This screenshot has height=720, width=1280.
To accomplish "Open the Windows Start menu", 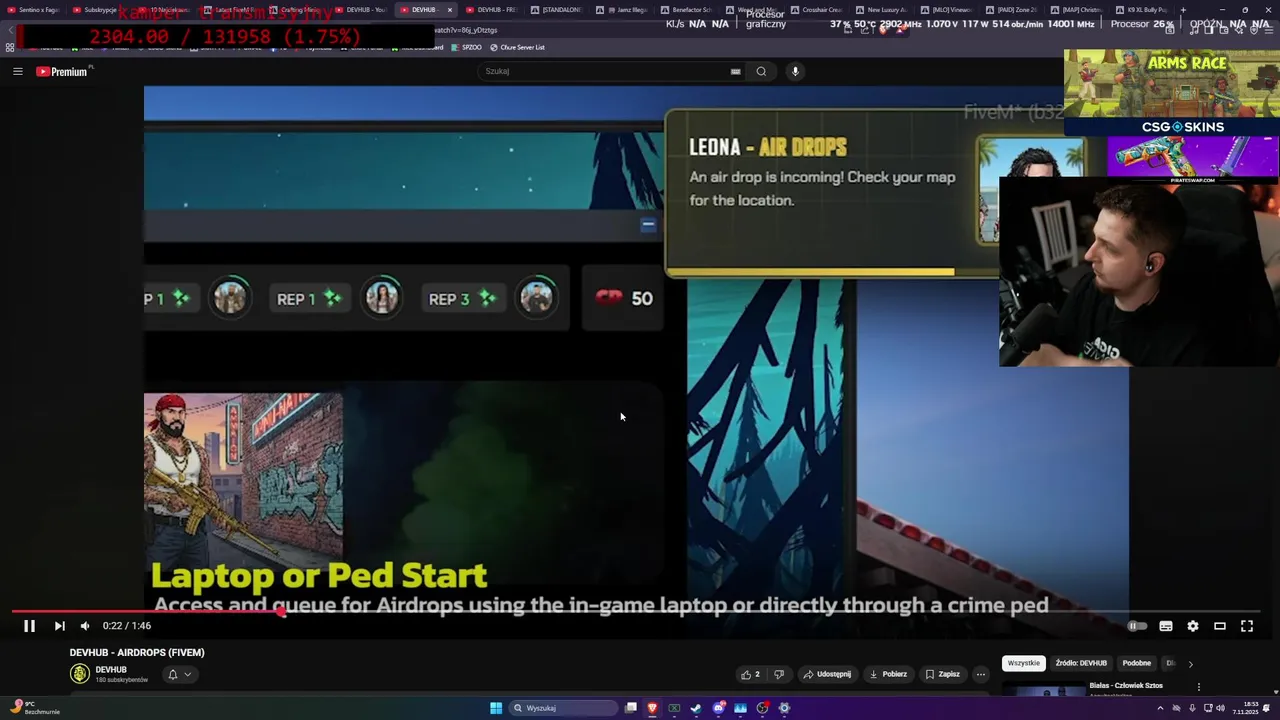I will [496, 708].
